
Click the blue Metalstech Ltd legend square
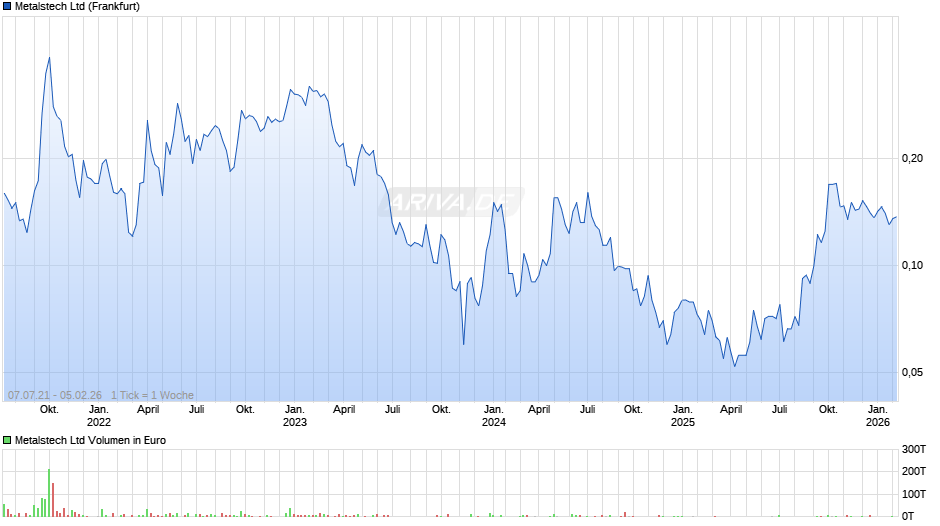(x=7, y=7)
